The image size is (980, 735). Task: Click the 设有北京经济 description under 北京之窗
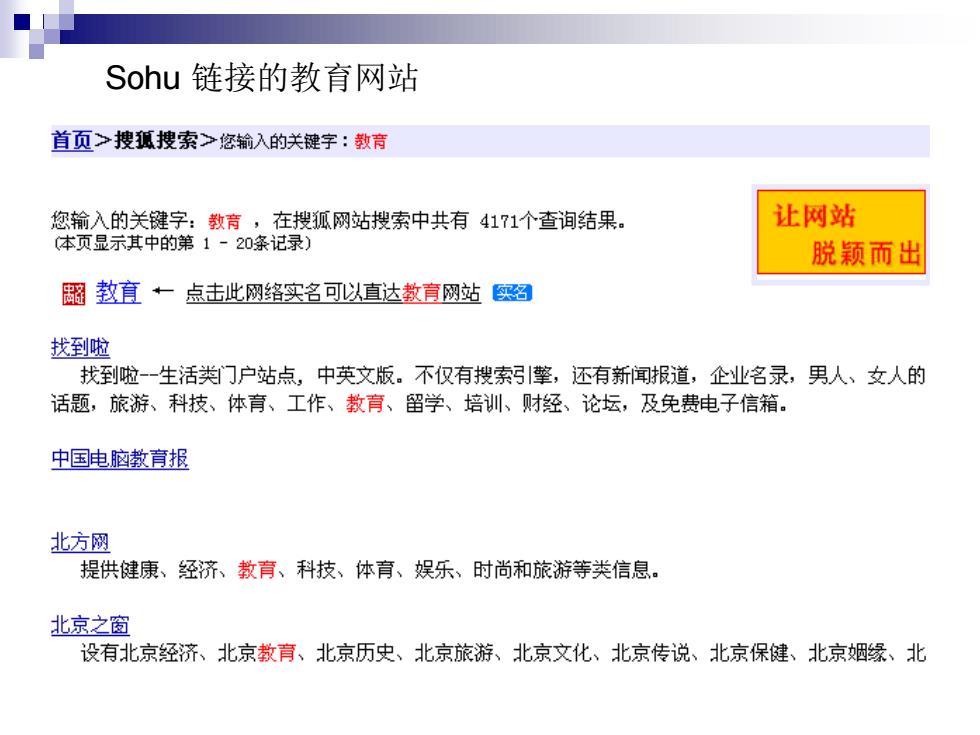[x=503, y=653]
